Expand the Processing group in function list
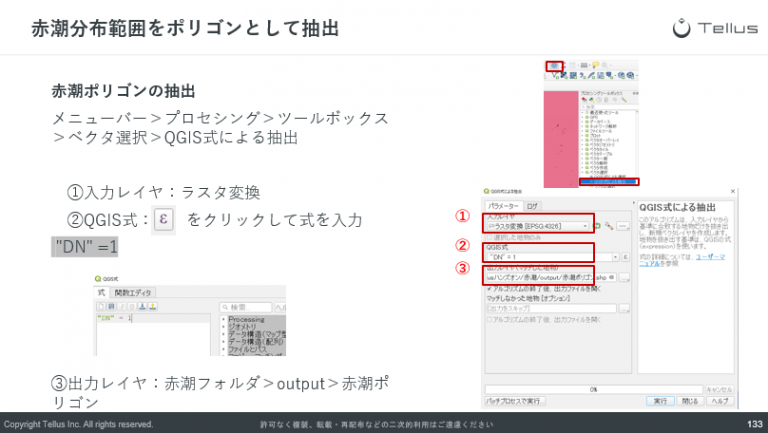 tap(224, 319)
